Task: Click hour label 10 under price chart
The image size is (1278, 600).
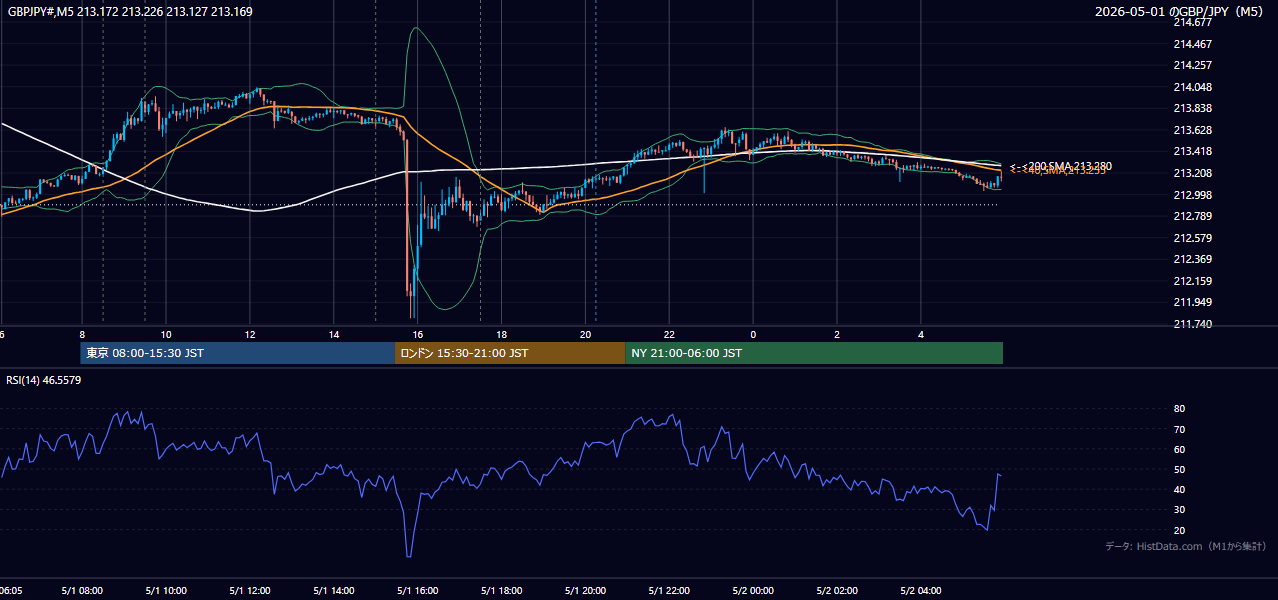Action: pyautogui.click(x=166, y=334)
